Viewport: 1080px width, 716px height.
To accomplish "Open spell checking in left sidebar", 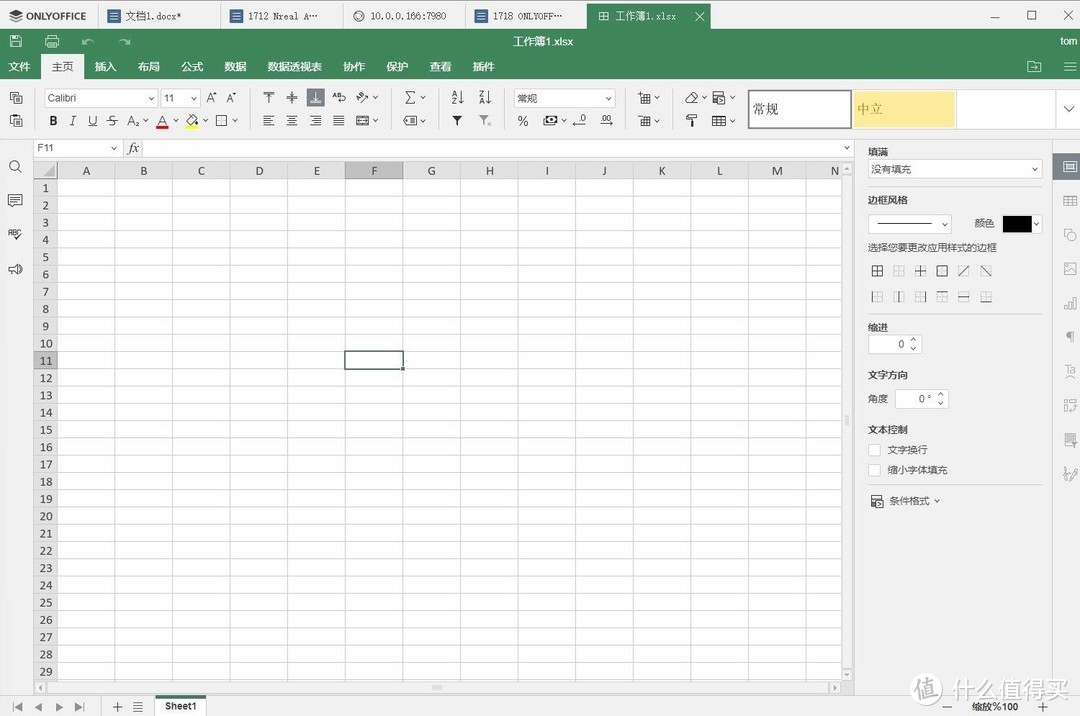I will [15, 234].
